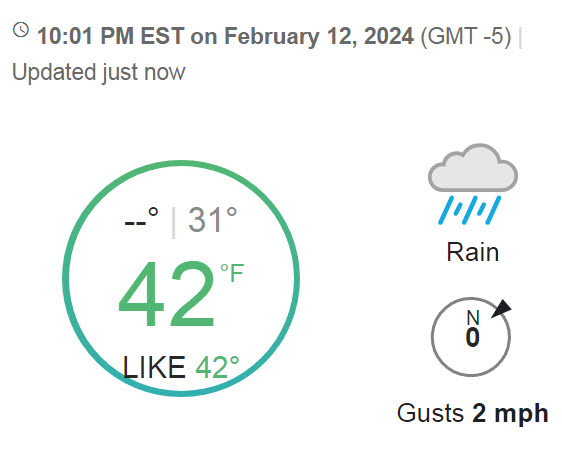Screen dimensions: 562x459
Task: Click the wind compass dial
Action: tap(471, 337)
